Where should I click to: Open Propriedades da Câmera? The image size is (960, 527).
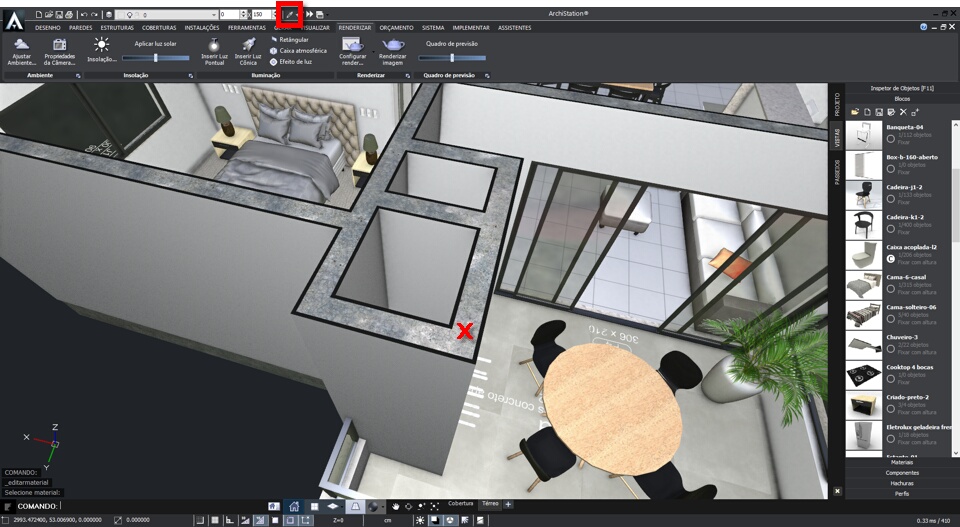pos(59,52)
